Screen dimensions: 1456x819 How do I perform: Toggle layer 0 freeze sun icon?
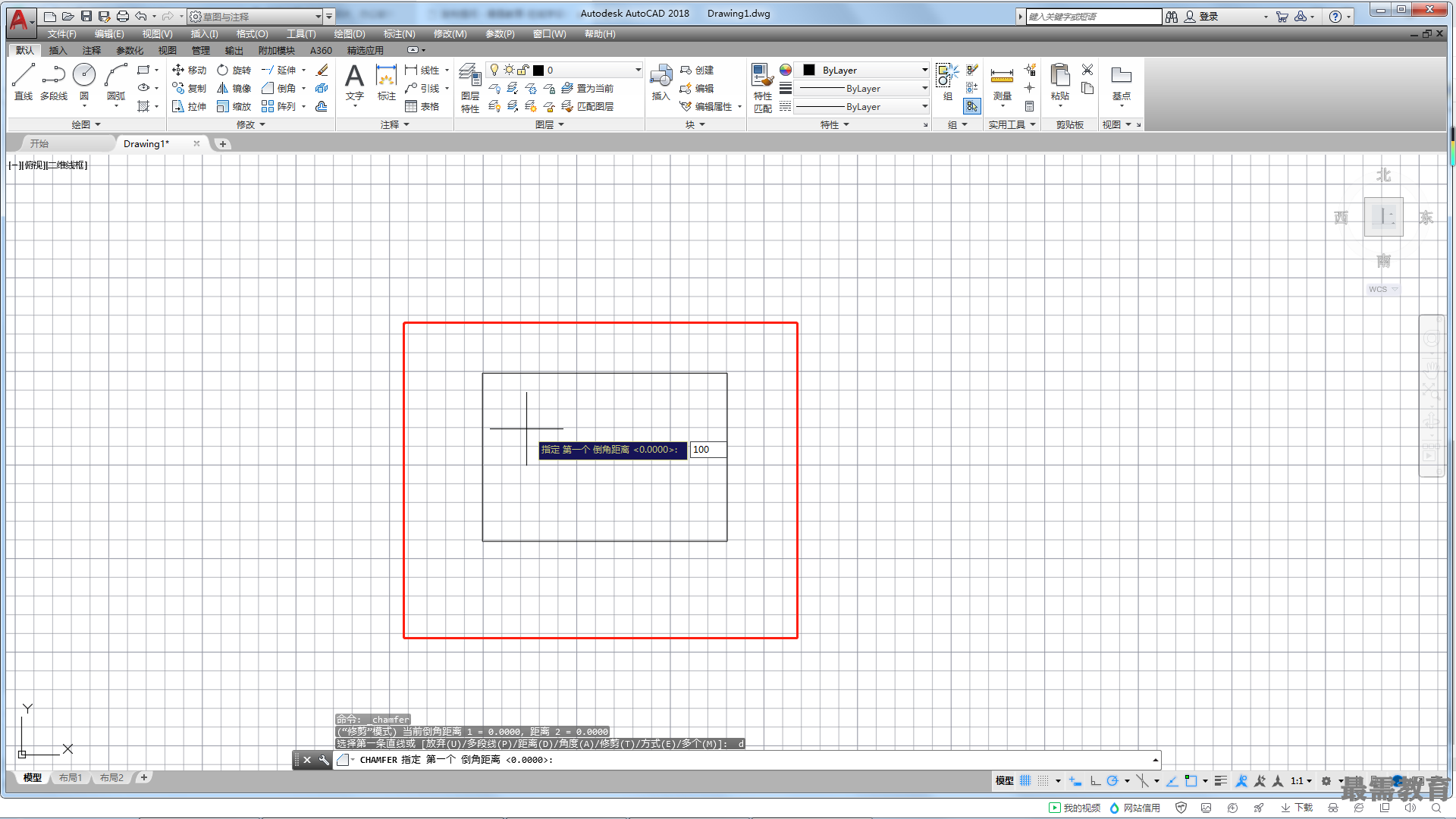point(509,70)
